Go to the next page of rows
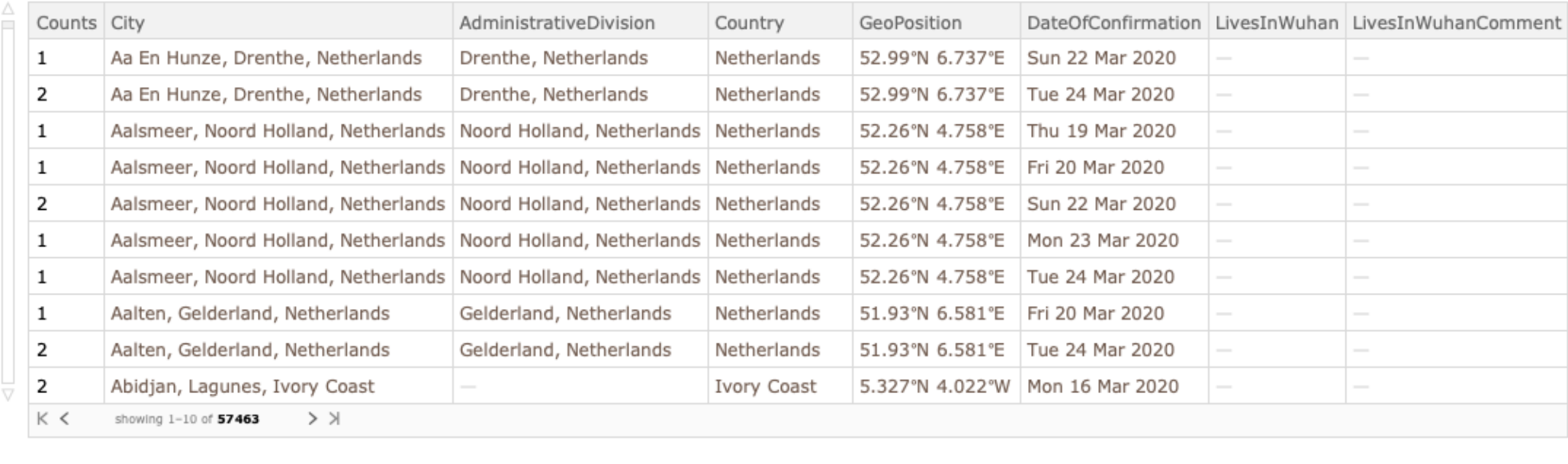The width and height of the screenshot is (1568, 464). [x=312, y=418]
